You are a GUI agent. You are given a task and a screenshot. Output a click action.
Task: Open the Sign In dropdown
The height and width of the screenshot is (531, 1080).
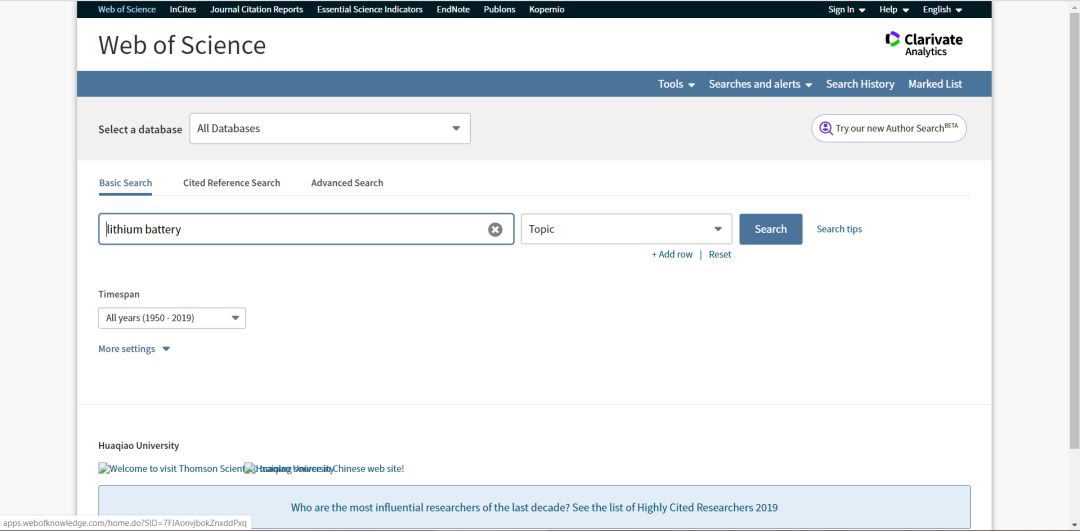pyautogui.click(x=847, y=10)
